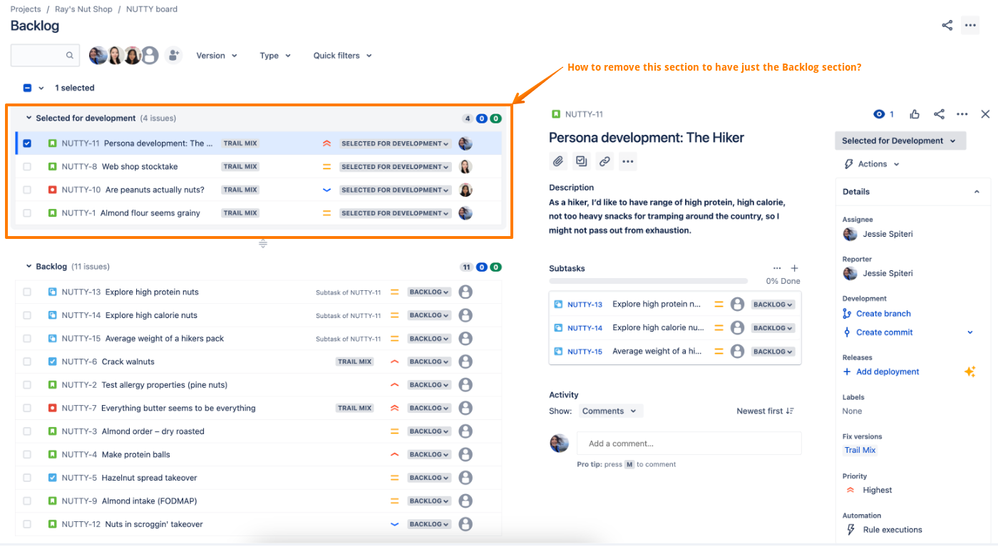
Task: Click the link issue icon
Action: [605, 161]
